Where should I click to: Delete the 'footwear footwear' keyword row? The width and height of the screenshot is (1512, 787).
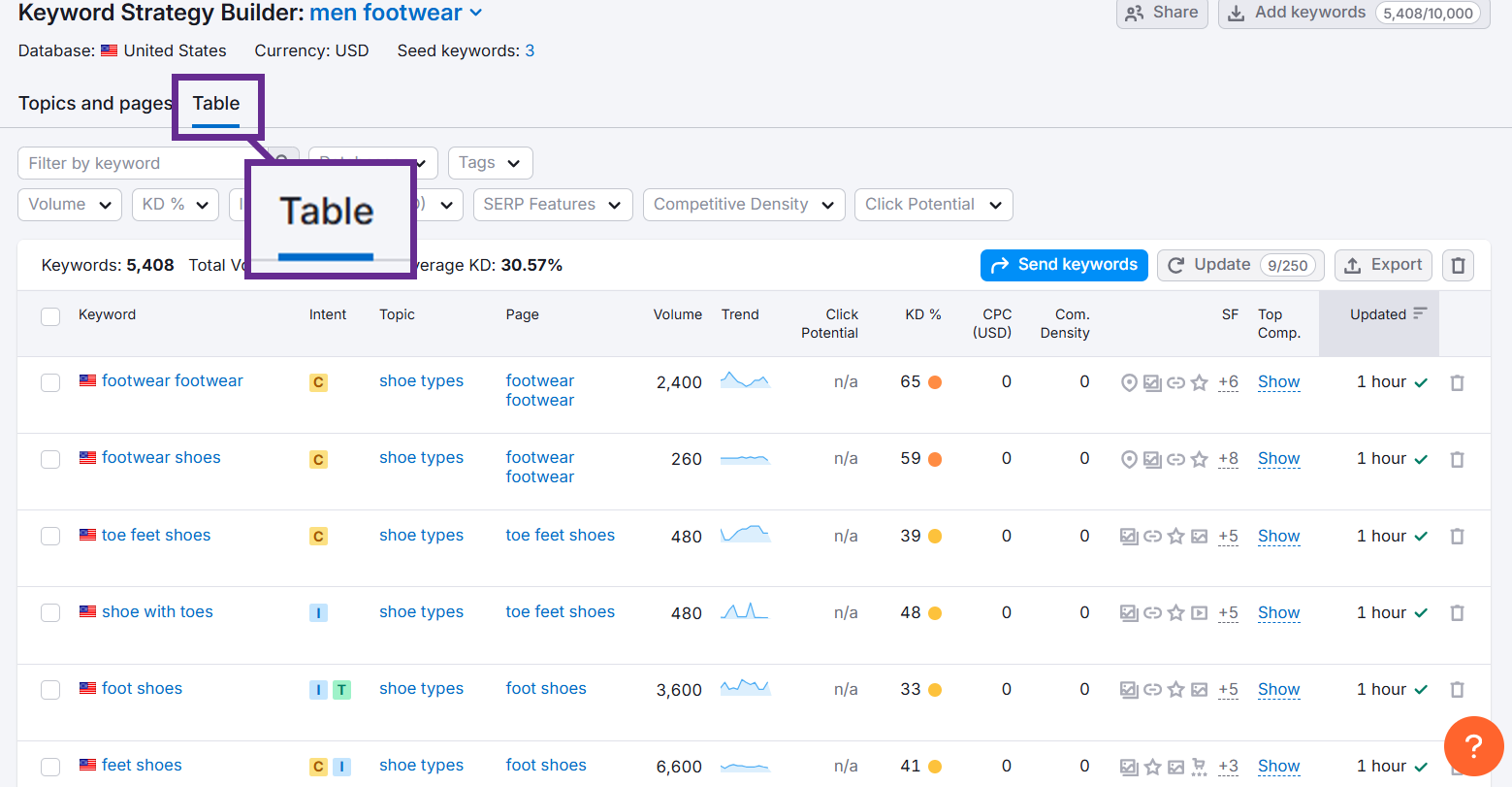point(1457,382)
